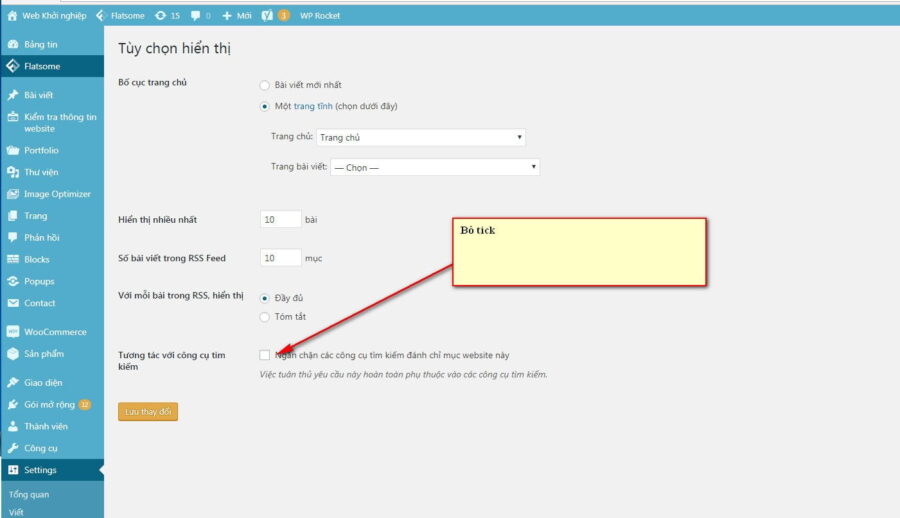900x518 pixels.
Task: Select the Tóm tắt radio option
Action: click(x=264, y=317)
